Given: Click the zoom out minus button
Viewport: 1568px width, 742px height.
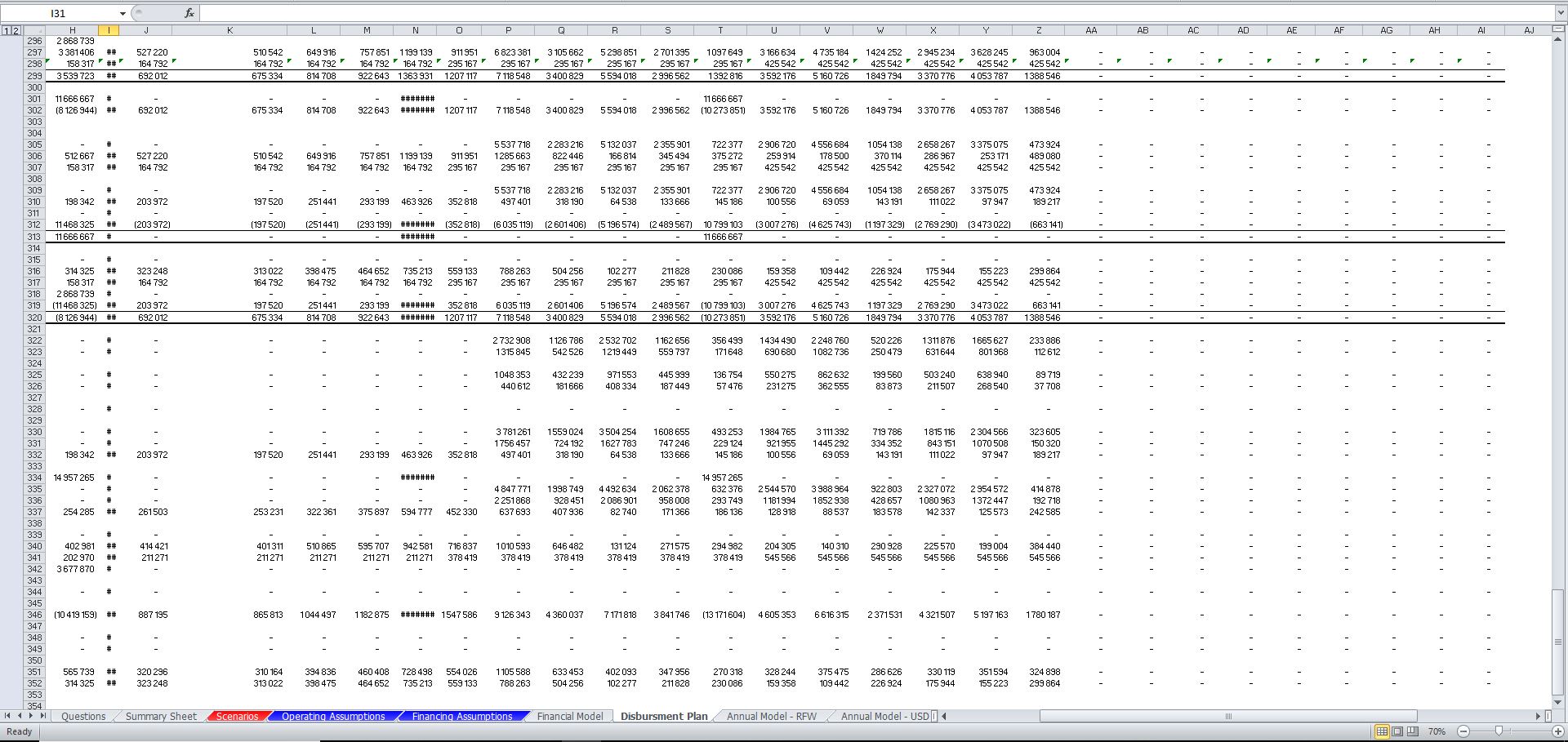Looking at the screenshot, I should [1463, 731].
